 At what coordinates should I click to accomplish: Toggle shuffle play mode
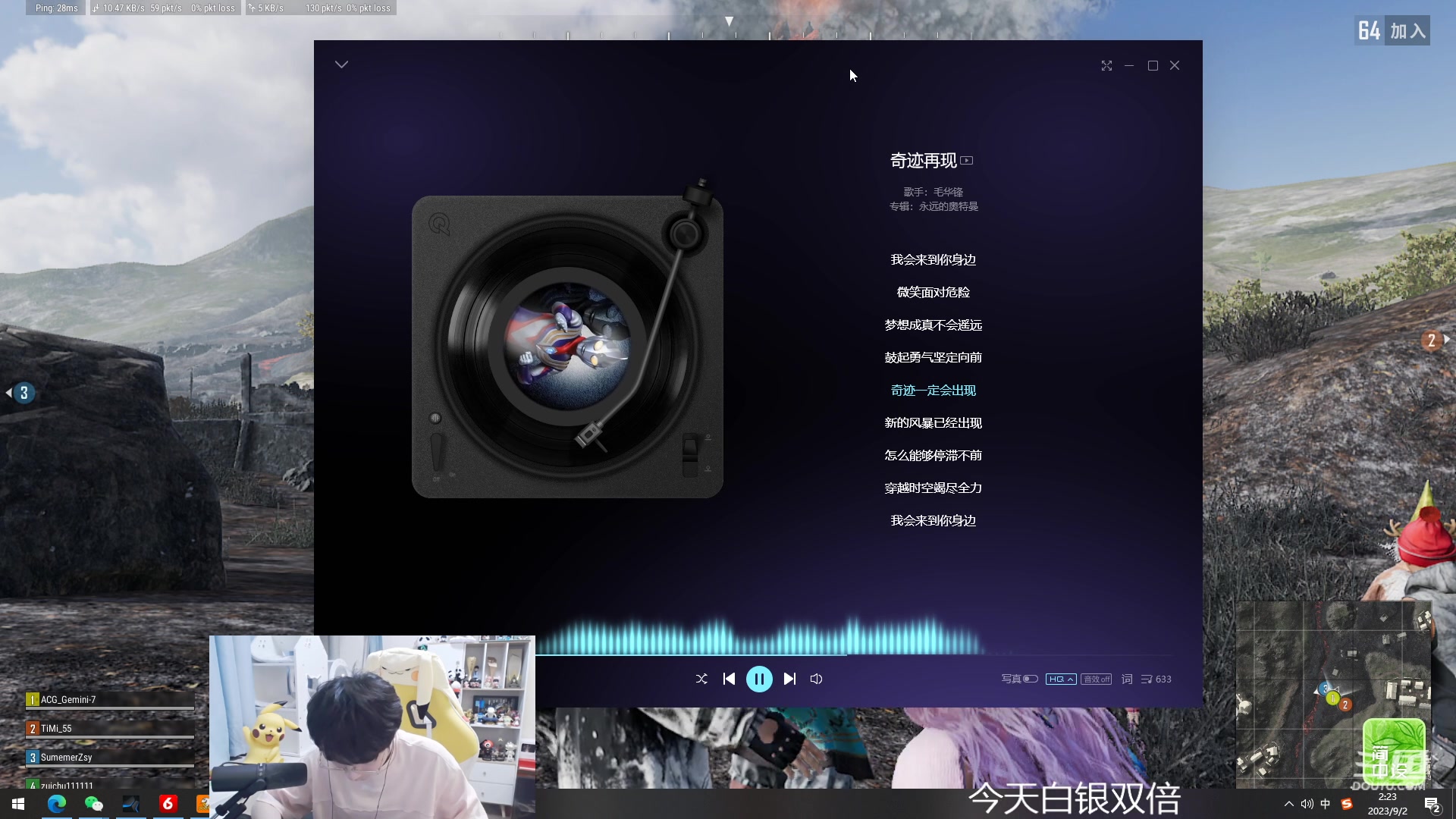pos(701,679)
